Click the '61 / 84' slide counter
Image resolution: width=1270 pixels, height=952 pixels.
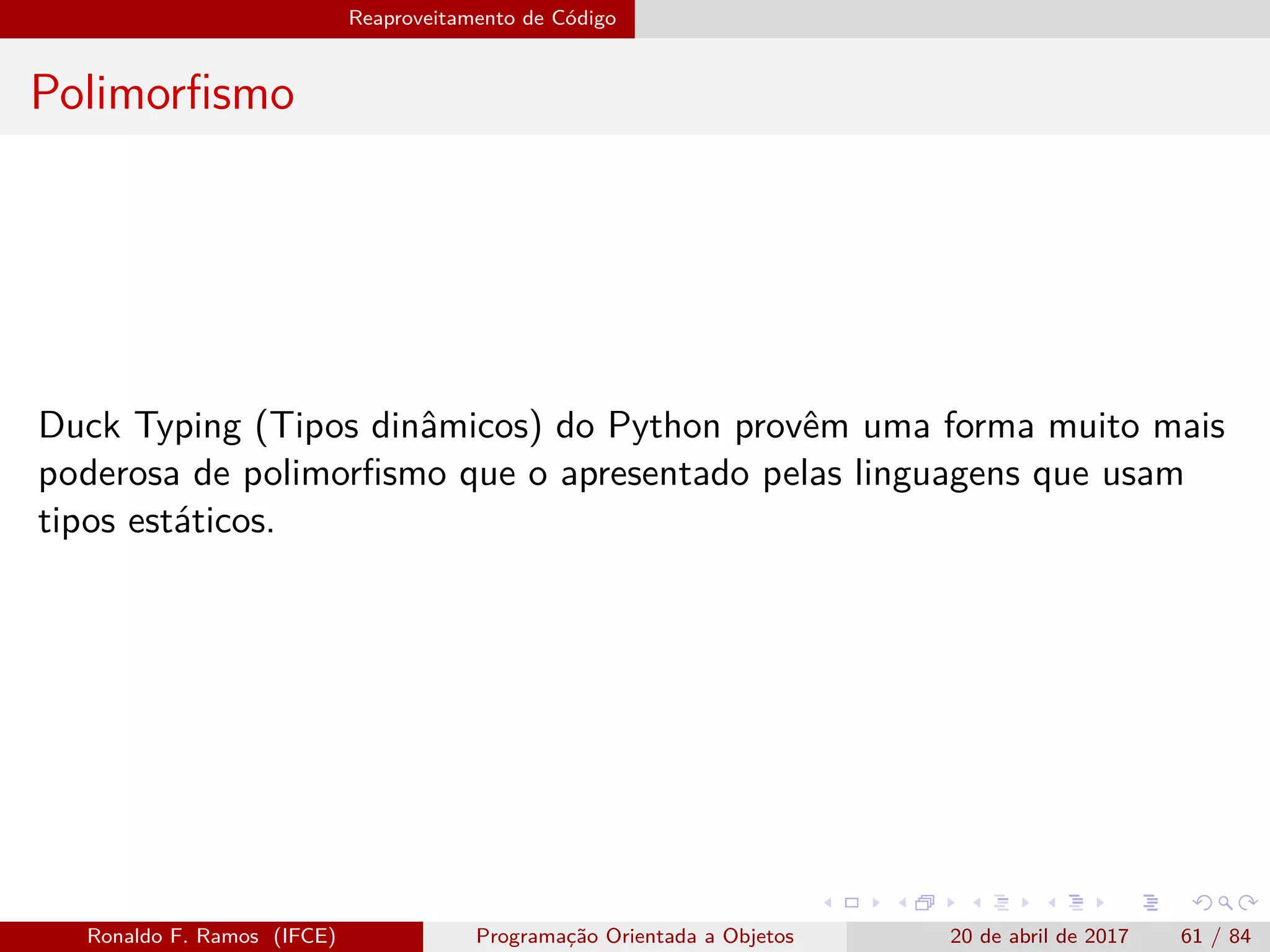[x=1215, y=936]
